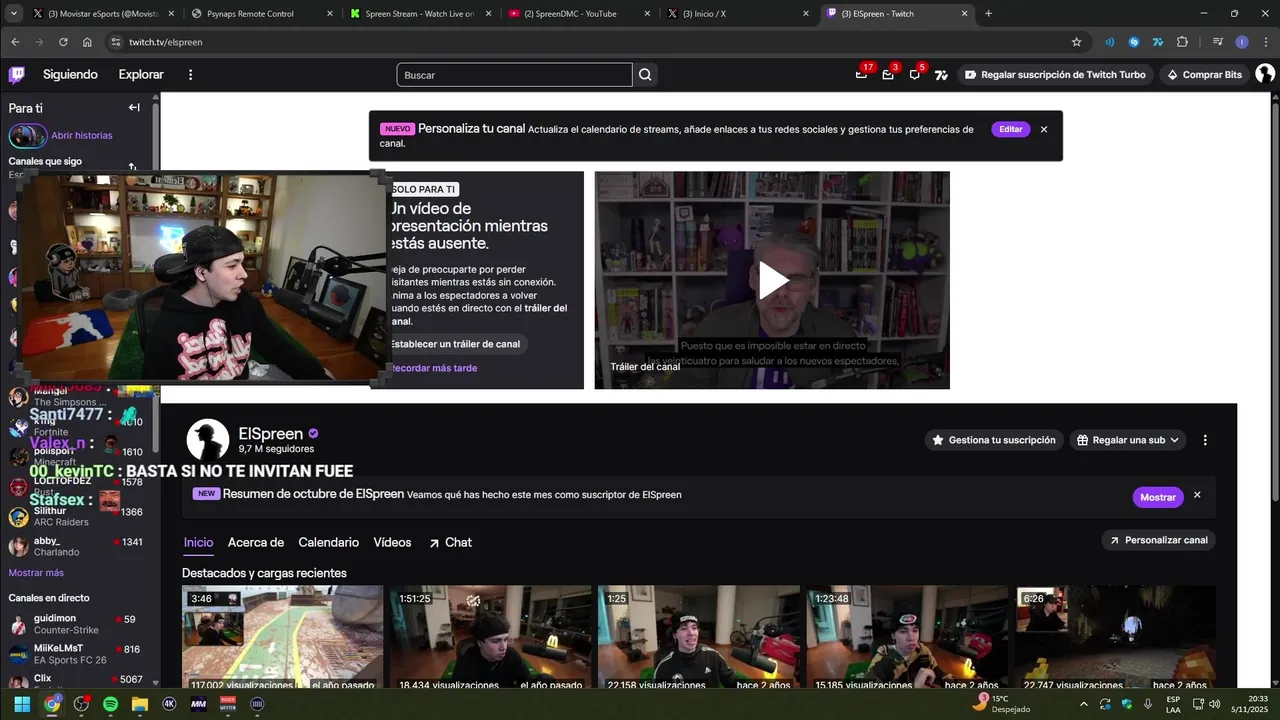Viewport: 1280px width, 720px height.
Task: Open Chrome media controls icon
Action: coord(1217,42)
